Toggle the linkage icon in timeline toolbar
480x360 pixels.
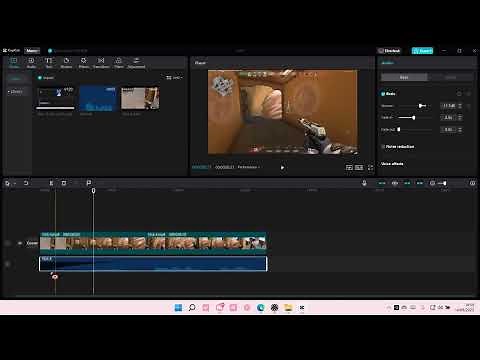(x=407, y=183)
